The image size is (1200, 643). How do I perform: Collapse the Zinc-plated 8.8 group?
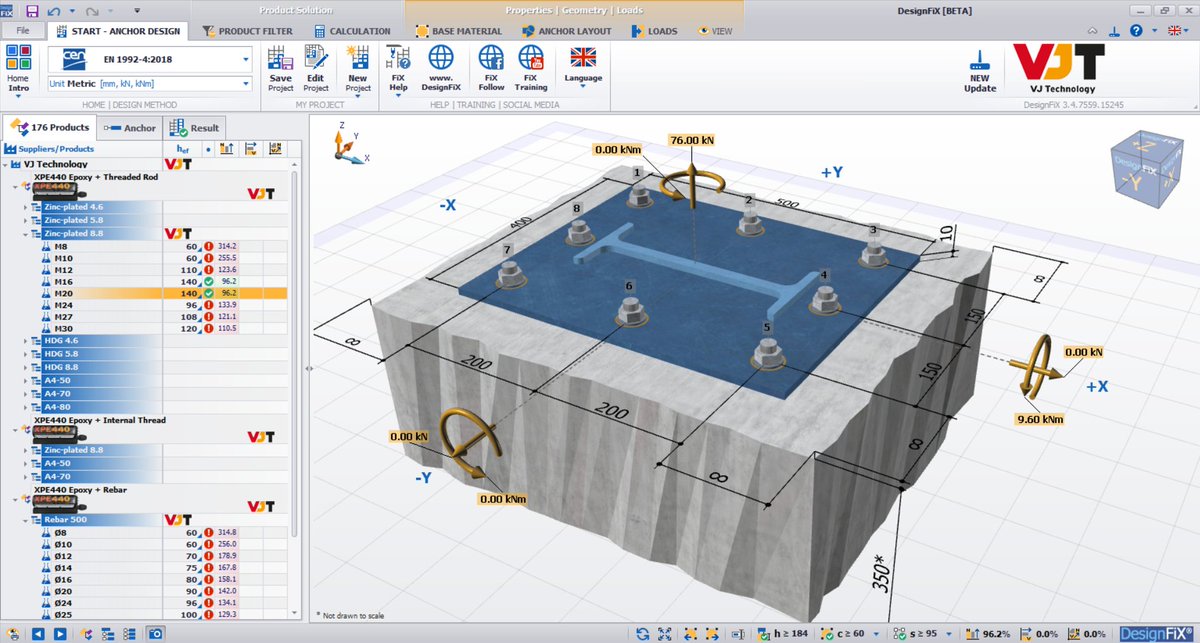click(x=25, y=233)
